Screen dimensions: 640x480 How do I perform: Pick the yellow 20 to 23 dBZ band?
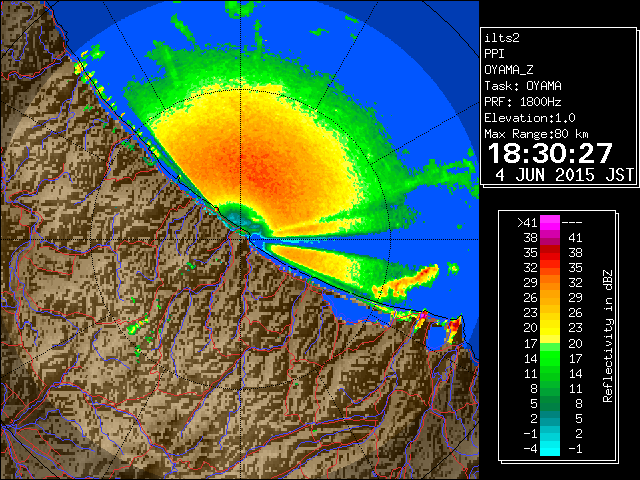550,328
